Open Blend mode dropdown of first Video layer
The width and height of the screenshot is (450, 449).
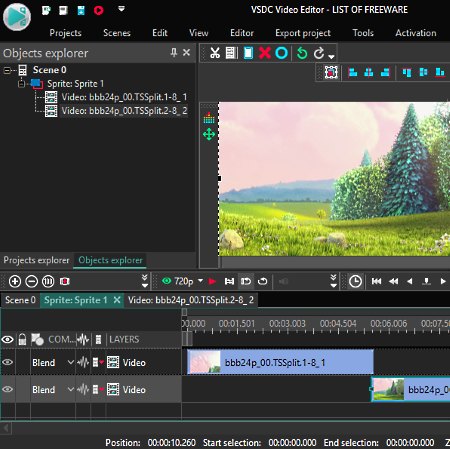click(x=70, y=362)
